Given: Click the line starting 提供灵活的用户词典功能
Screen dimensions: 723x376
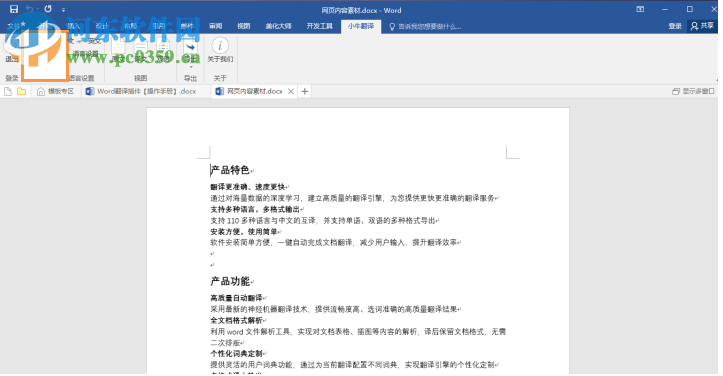Looking at the screenshot, I should pos(353,364).
